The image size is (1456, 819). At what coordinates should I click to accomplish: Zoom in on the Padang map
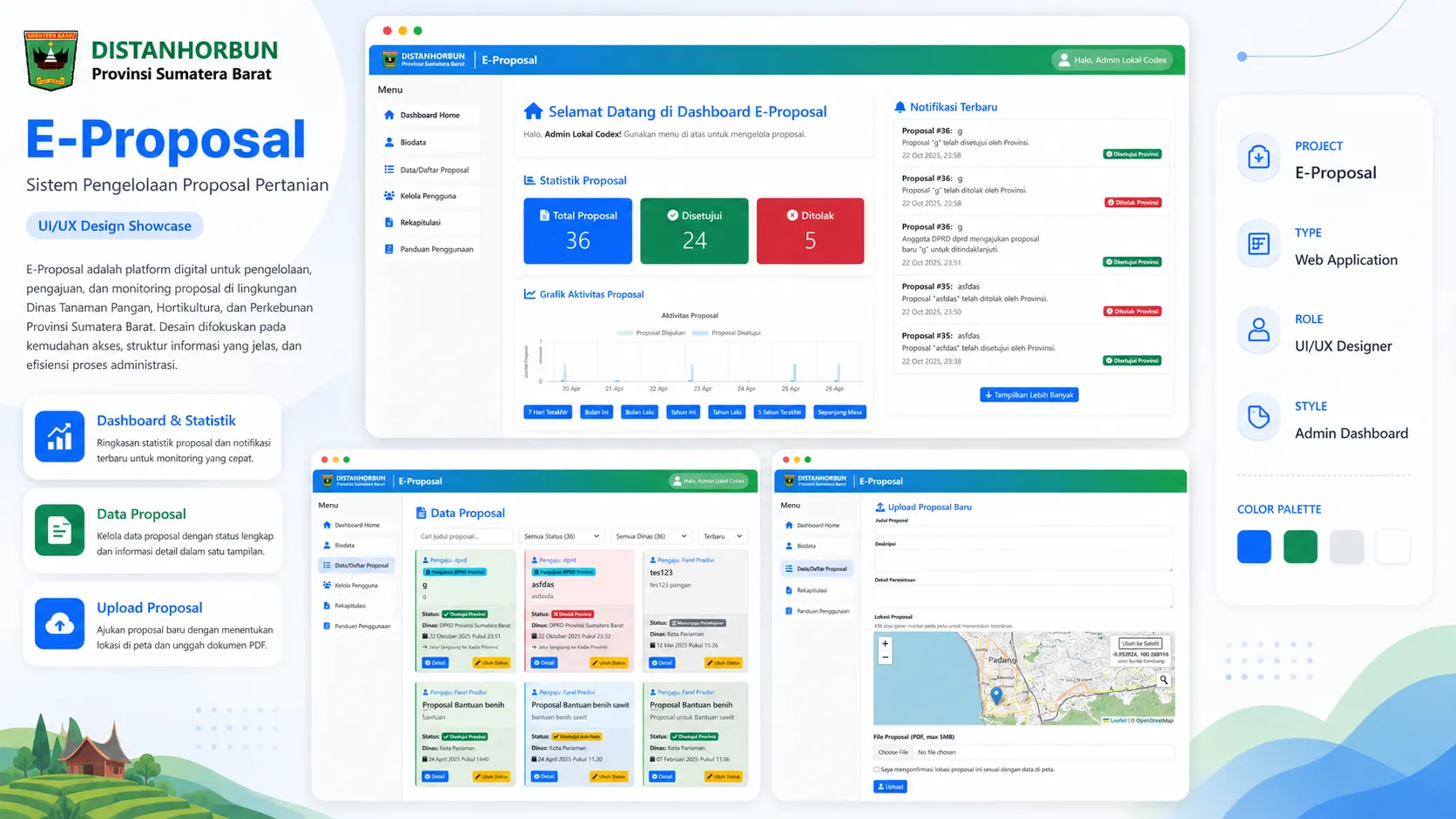[x=885, y=644]
